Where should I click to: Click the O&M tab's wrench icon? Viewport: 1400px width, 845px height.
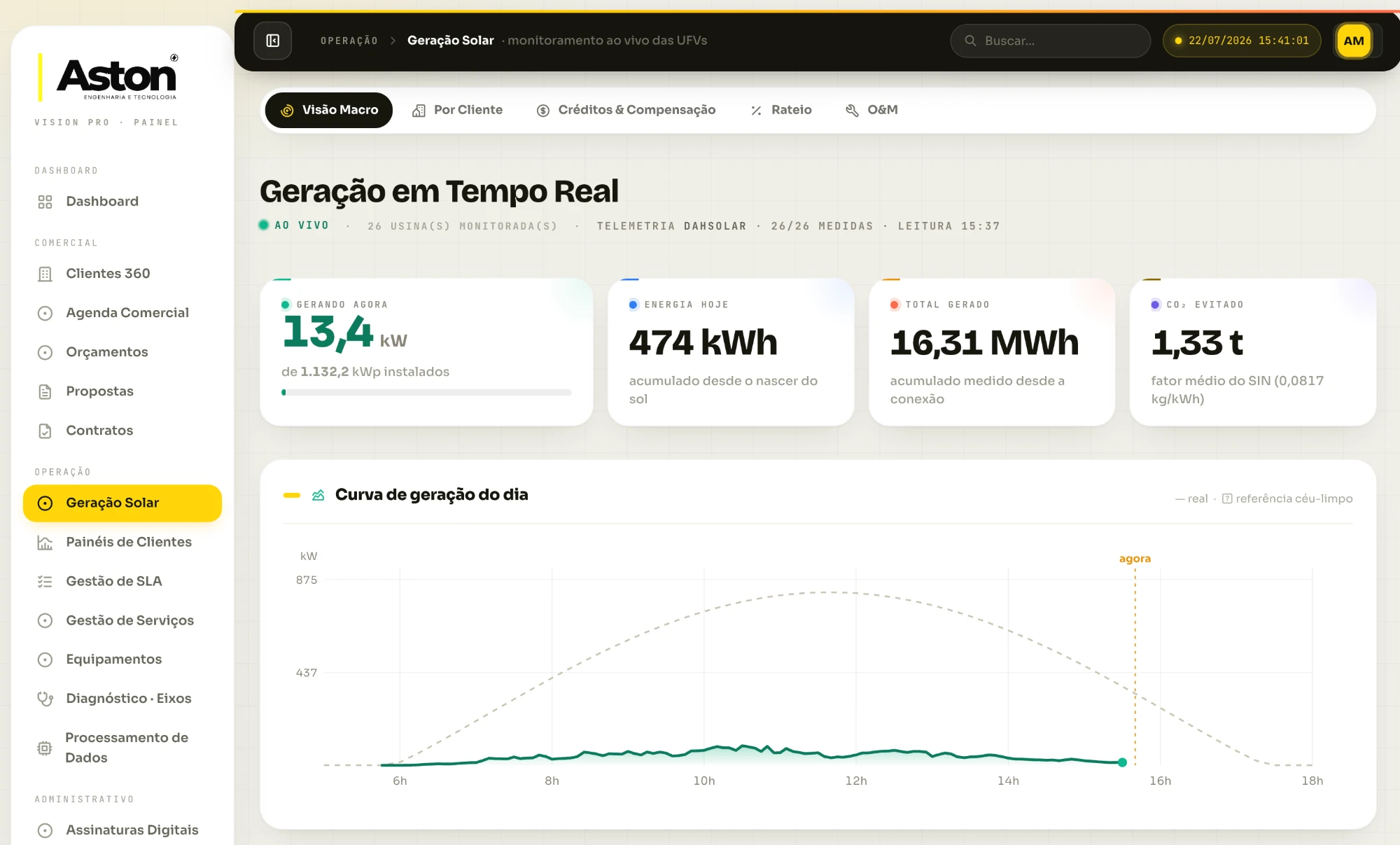852,110
